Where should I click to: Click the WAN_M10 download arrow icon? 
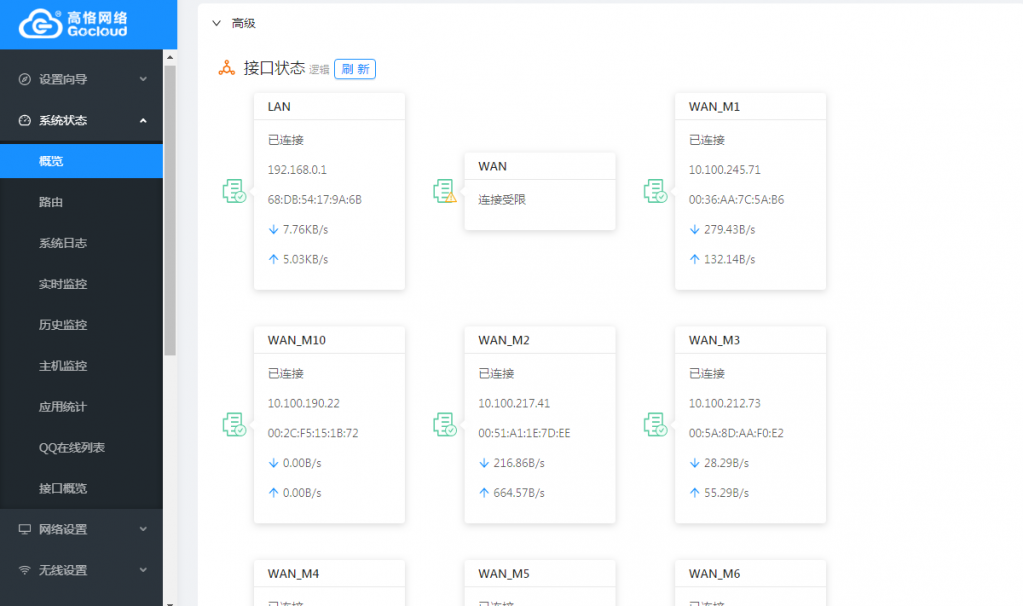(273, 463)
